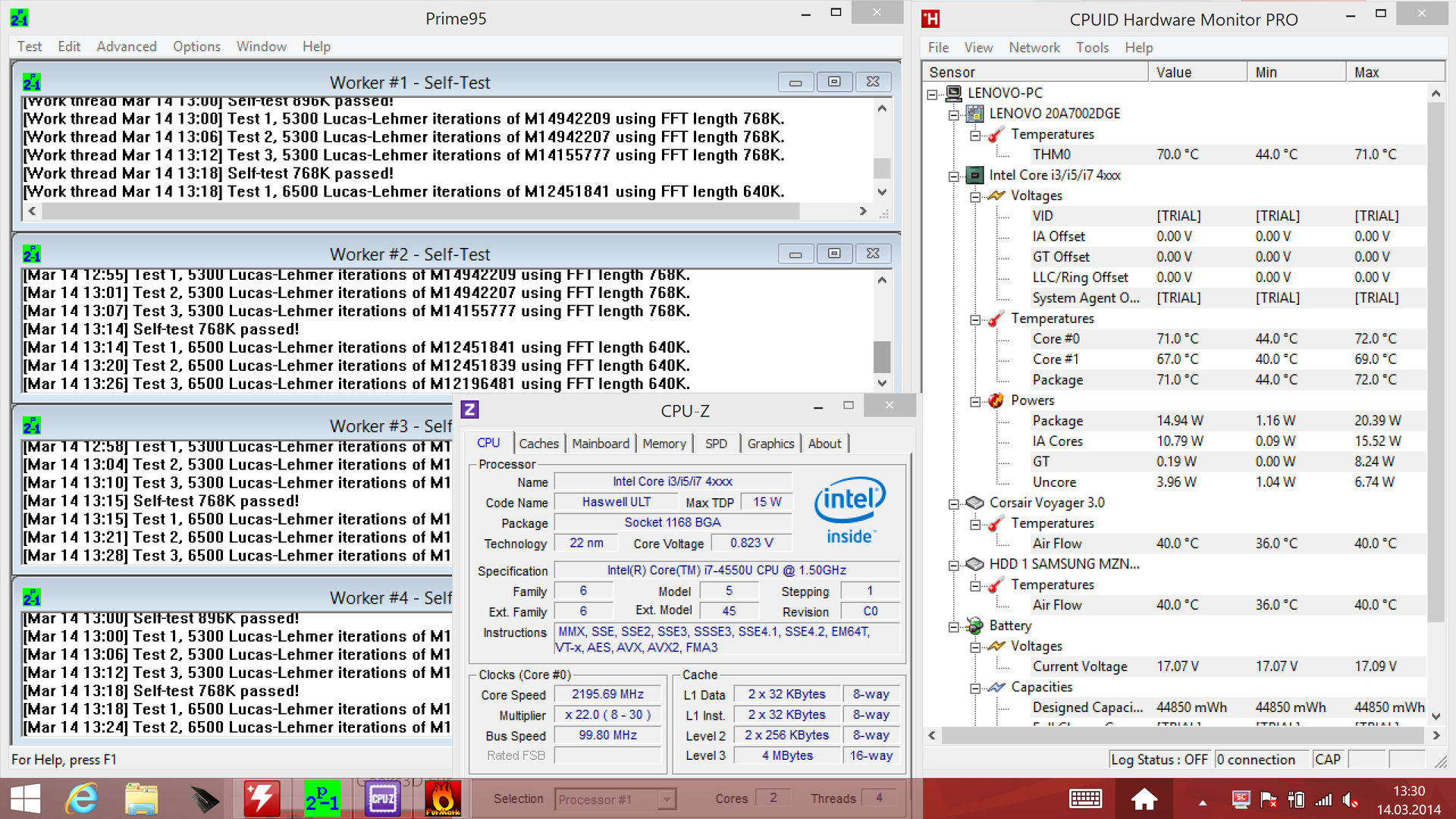This screenshot has height=819, width=1456.
Task: Open the on-screen keyboard tray icon
Action: tap(1085, 799)
